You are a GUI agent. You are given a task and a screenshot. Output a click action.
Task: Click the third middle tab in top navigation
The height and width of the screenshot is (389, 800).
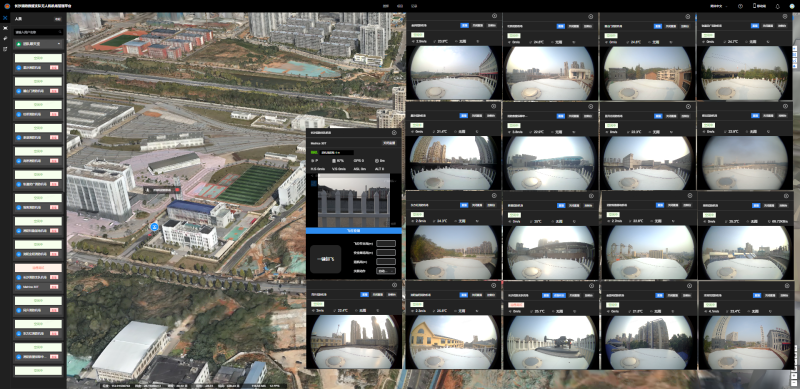click(x=414, y=6)
